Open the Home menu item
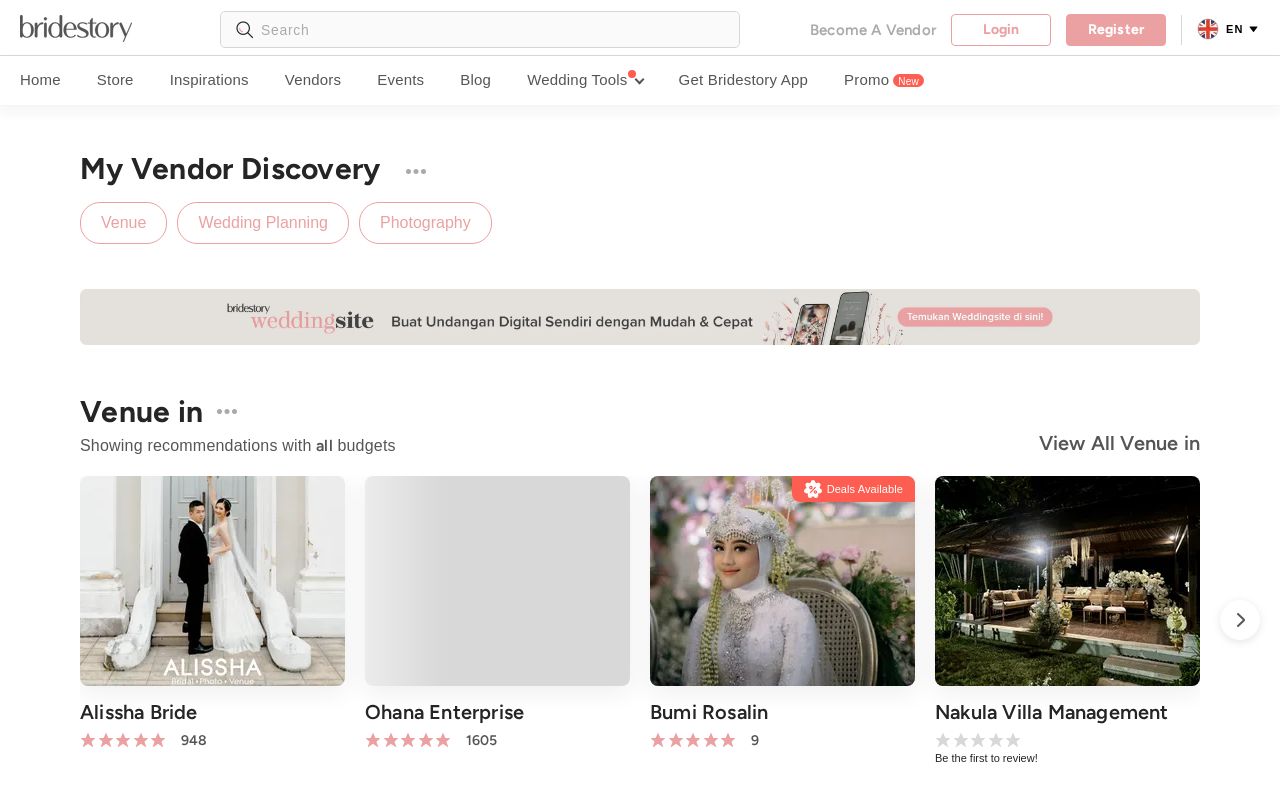Viewport: 1280px width, 800px height. (40, 80)
